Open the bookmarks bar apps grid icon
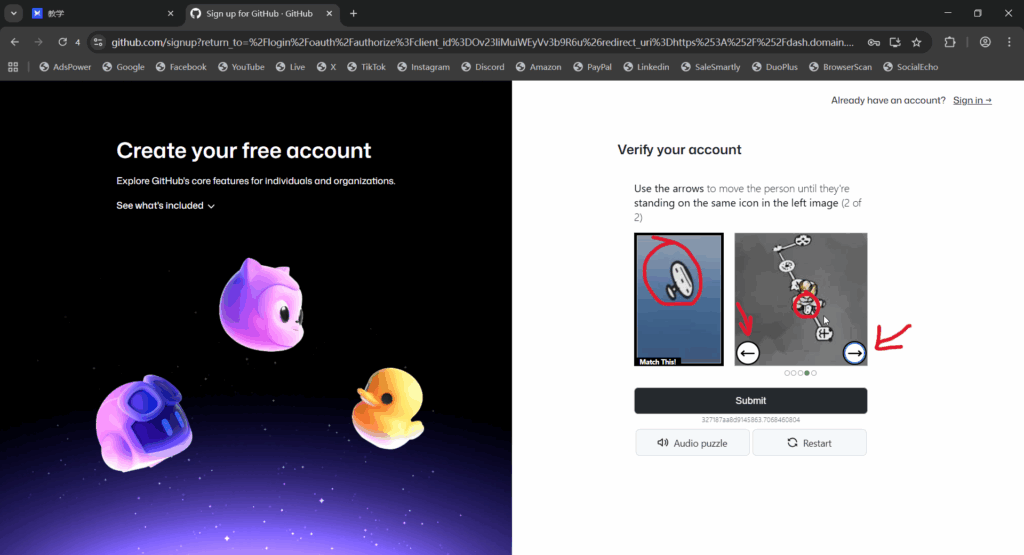Viewport: 1024px width, 555px height. [x=14, y=67]
